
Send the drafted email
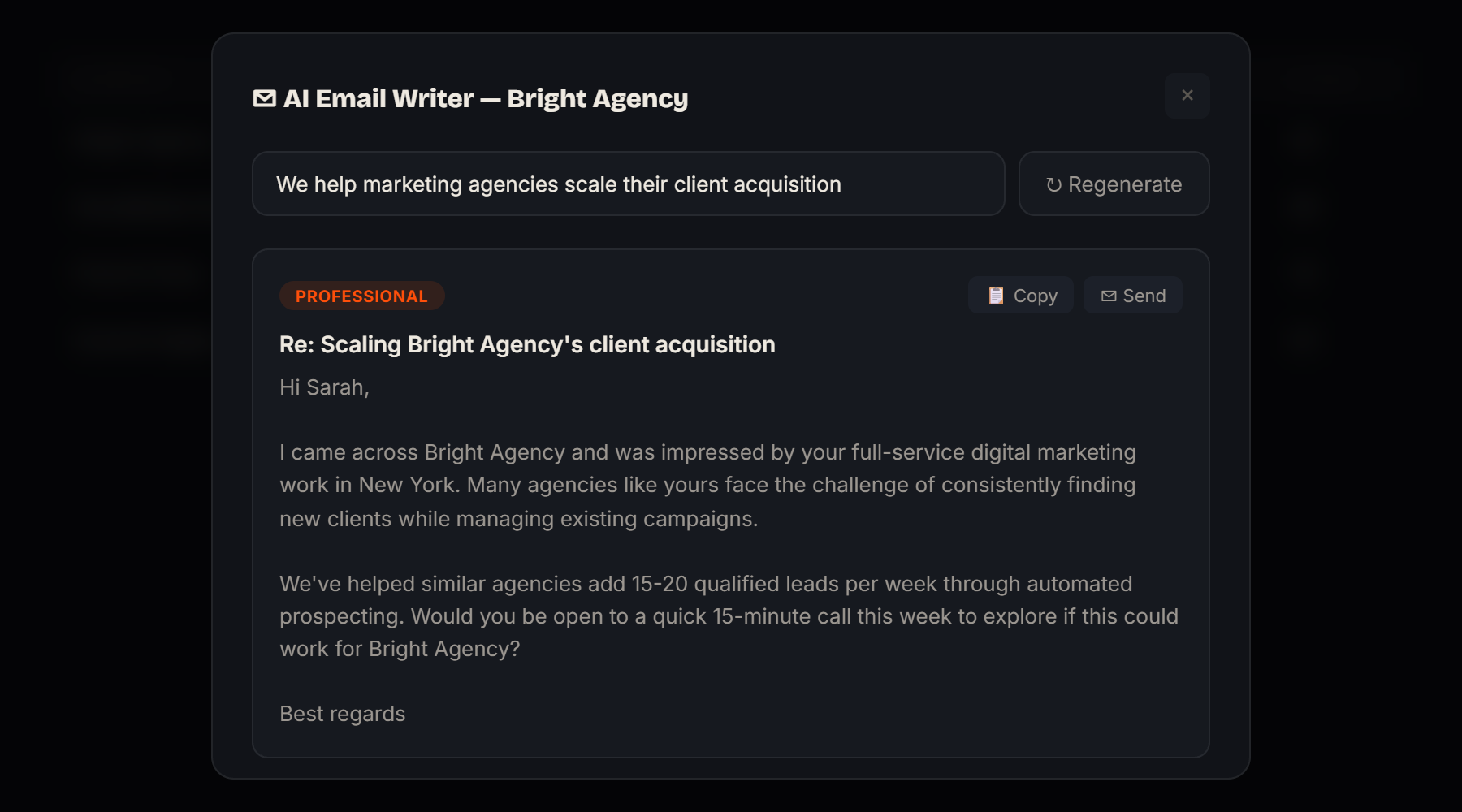(1132, 296)
